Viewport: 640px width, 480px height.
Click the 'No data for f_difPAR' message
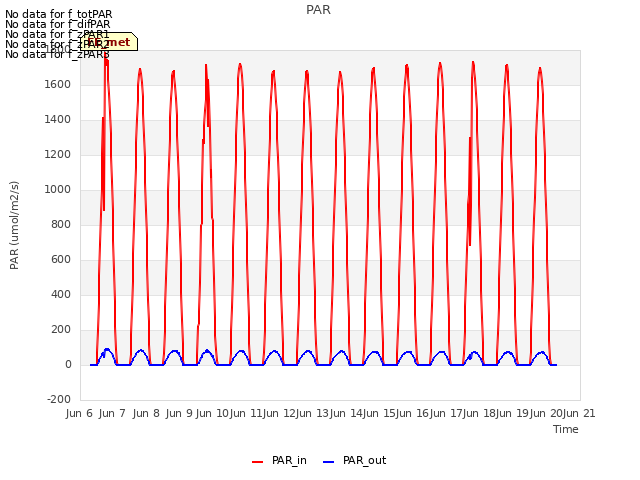coord(58,24)
